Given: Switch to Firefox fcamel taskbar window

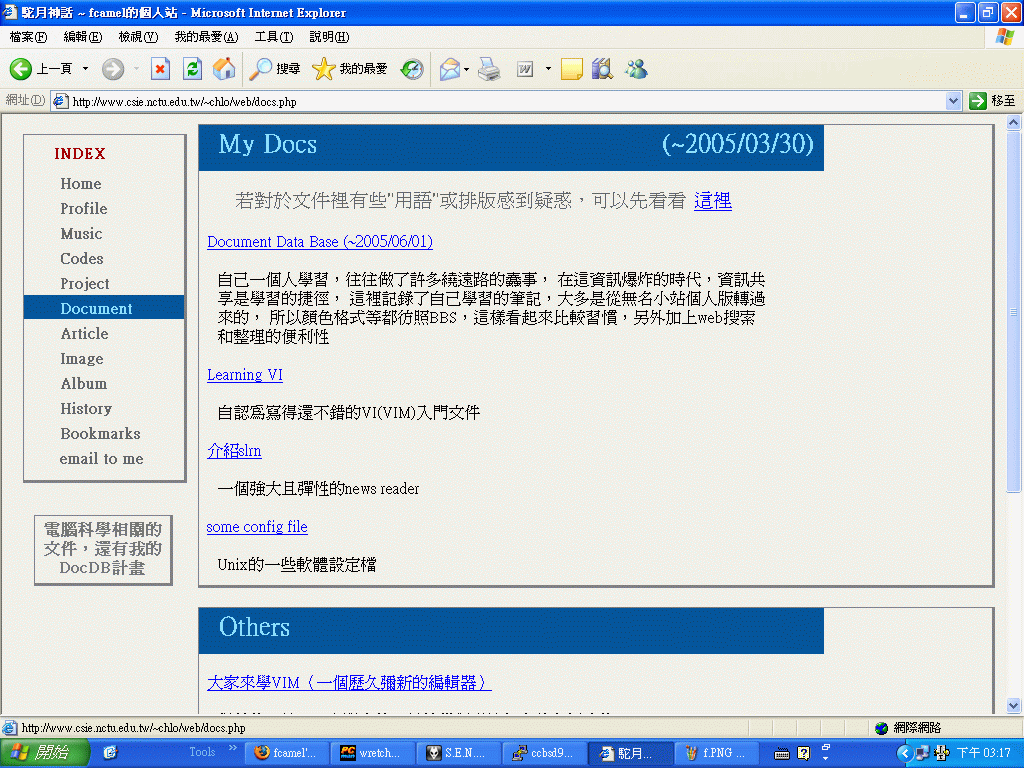Looking at the screenshot, I should (285, 753).
